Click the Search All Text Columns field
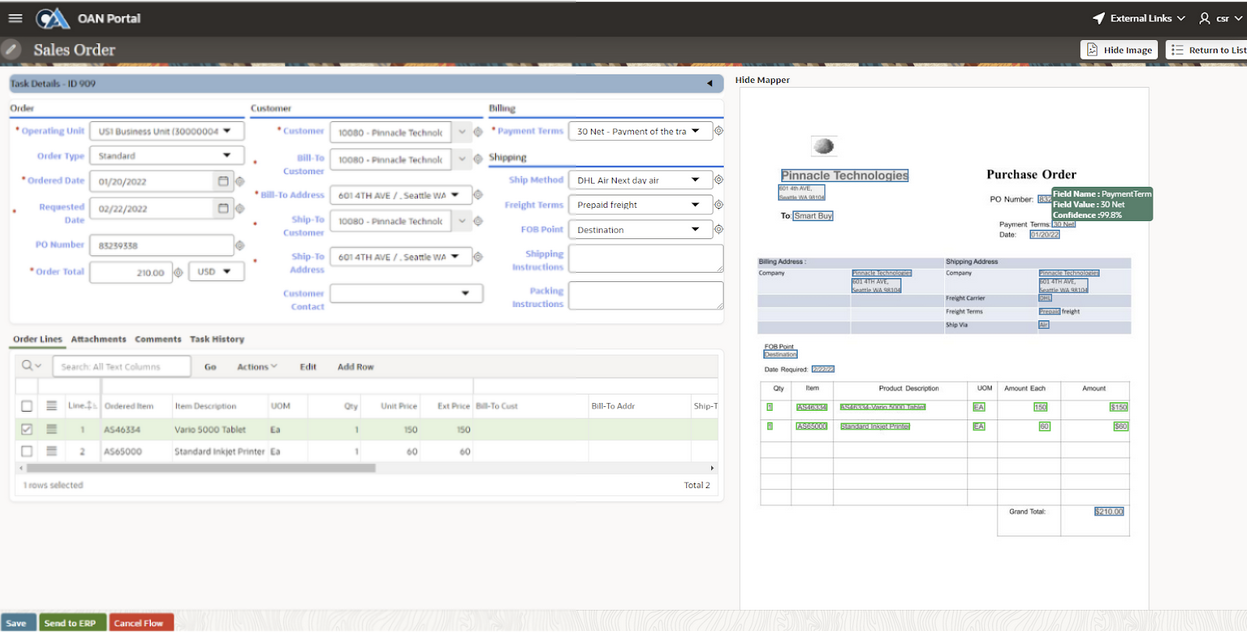1248x638 pixels. (x=121, y=366)
